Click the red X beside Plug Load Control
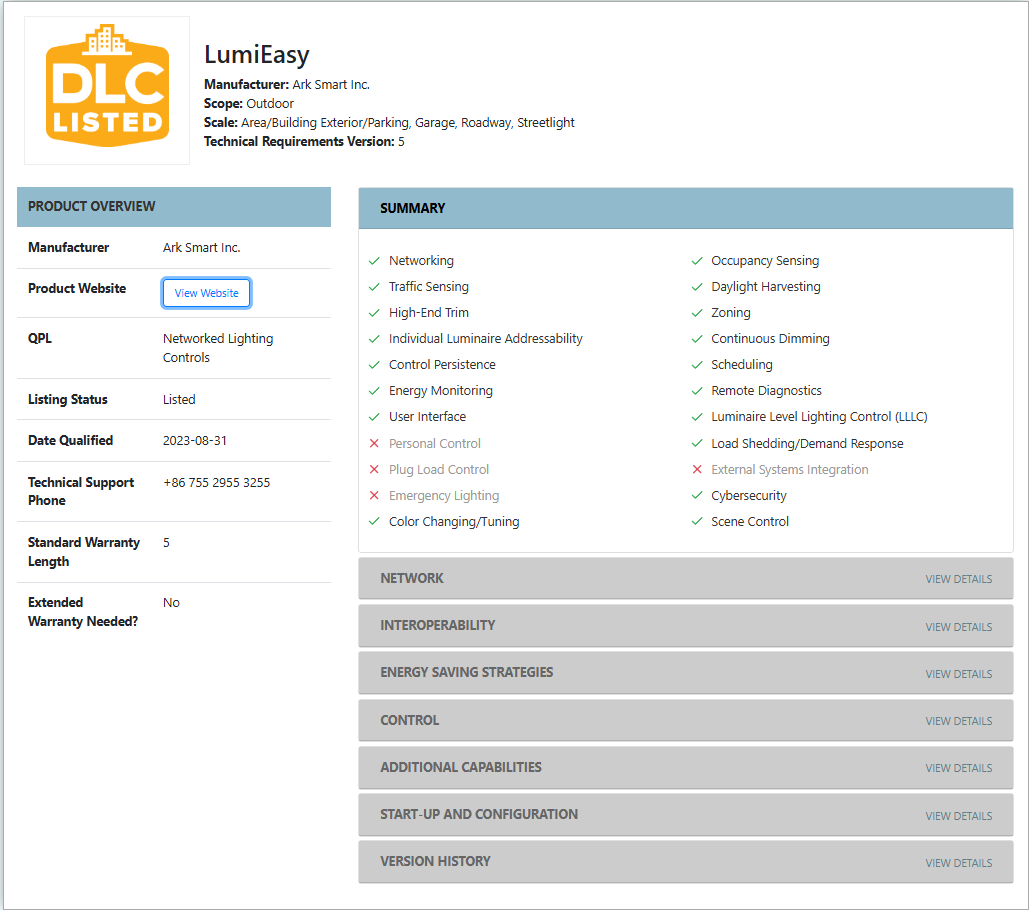Image resolution: width=1029 pixels, height=910 pixels. pos(374,470)
